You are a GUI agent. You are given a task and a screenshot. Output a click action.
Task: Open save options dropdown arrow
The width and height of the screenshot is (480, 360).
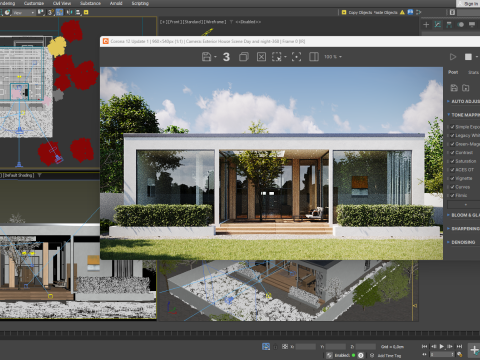click(215, 57)
